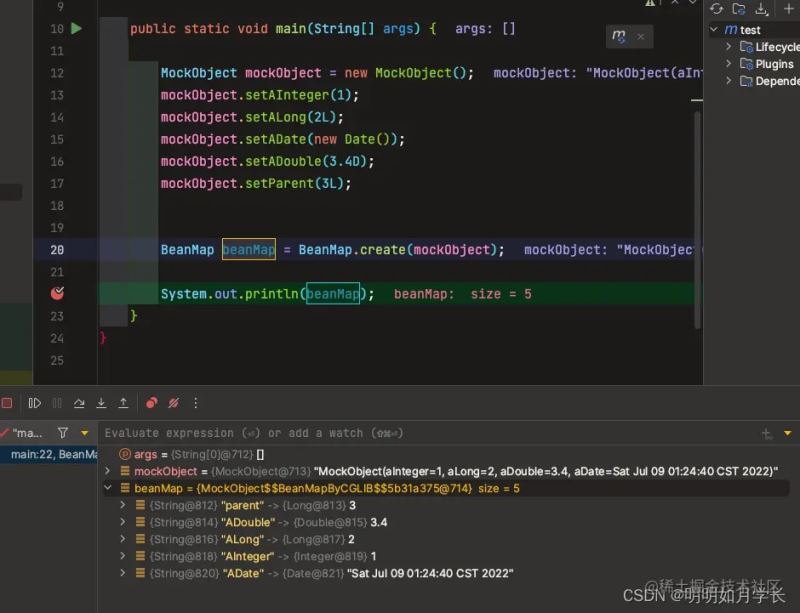Open the View Breakpoints dialog
The width and height of the screenshot is (800, 613).
tap(151, 403)
